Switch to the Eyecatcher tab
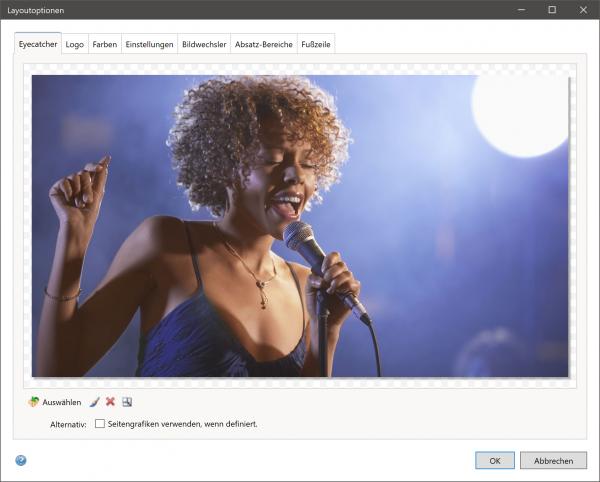This screenshot has width=600, height=482. tap(38, 44)
